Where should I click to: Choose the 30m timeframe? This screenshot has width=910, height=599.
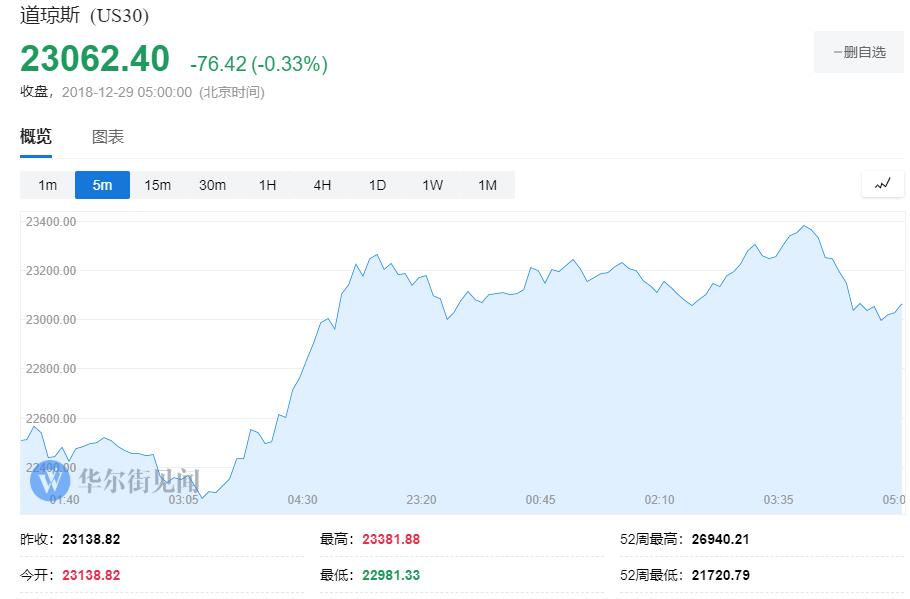coord(212,185)
